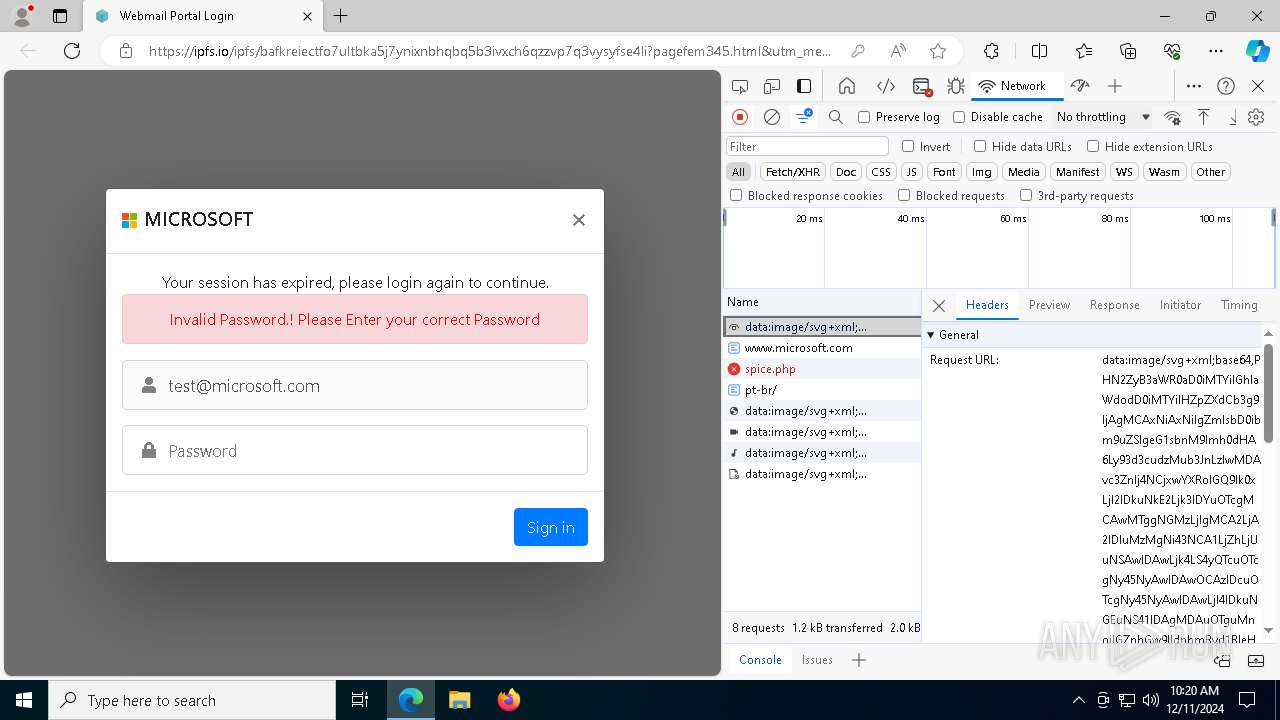Toggle the network filter bar icon
Screen dimensions: 1280x720
pyautogui.click(x=803, y=117)
